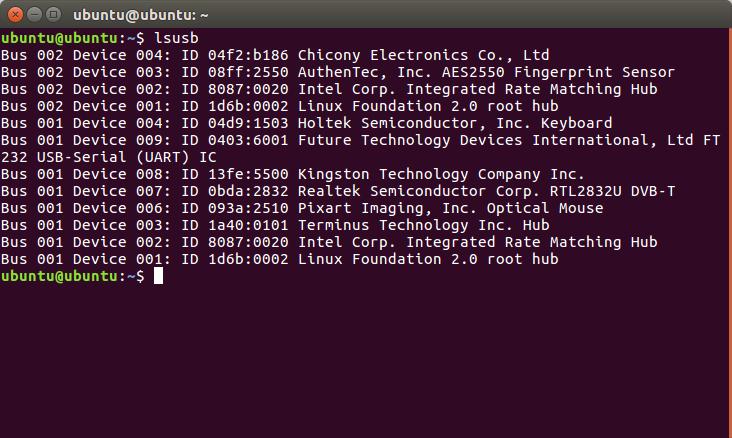Screen dimensions: 732x438
Task: Click the bottom 'ubuntu@ubuntu' prompt text
Action: pyautogui.click(x=59, y=276)
